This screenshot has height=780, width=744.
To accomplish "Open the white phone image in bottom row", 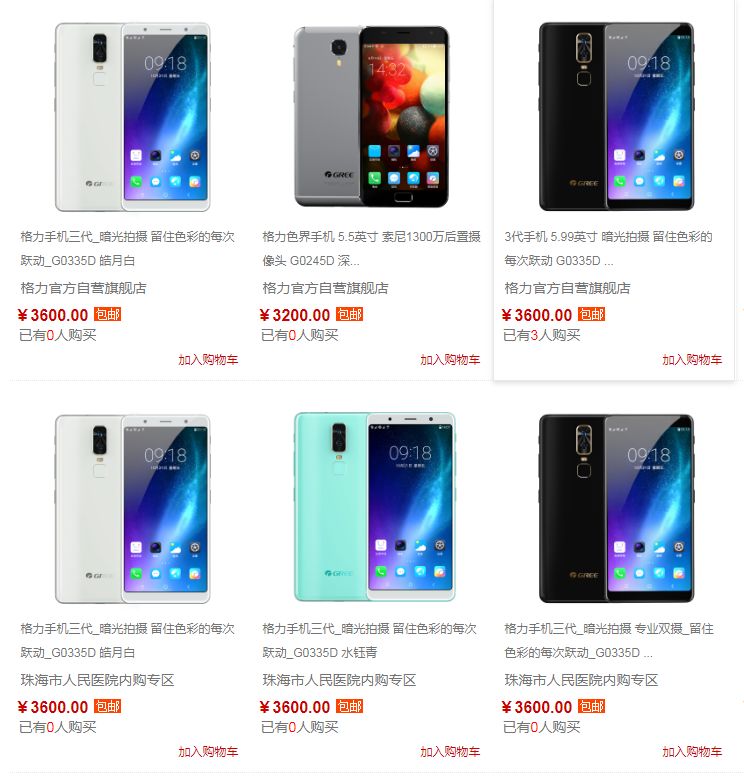I will point(132,509).
